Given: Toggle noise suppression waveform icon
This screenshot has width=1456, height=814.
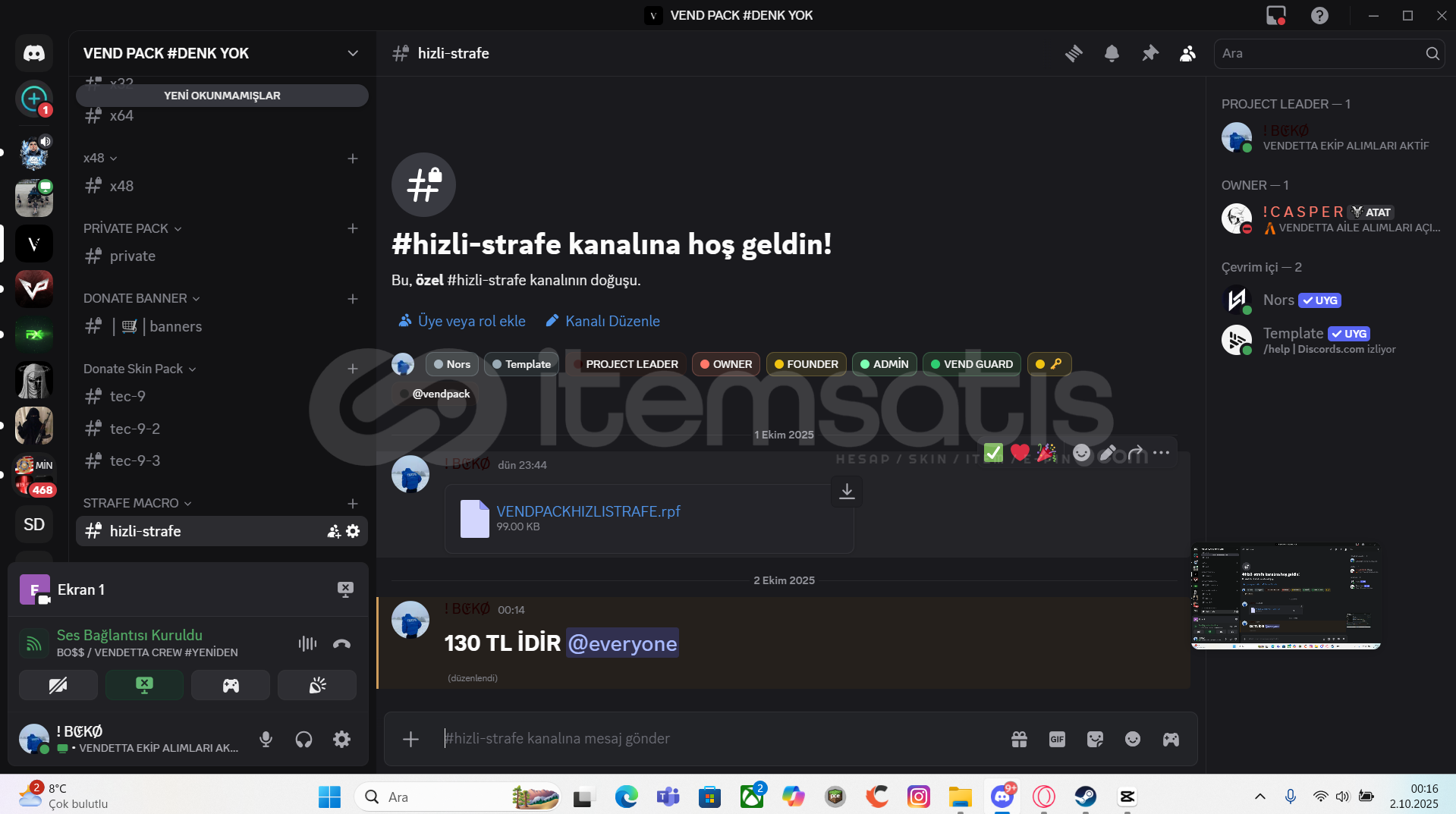Looking at the screenshot, I should pyautogui.click(x=307, y=644).
